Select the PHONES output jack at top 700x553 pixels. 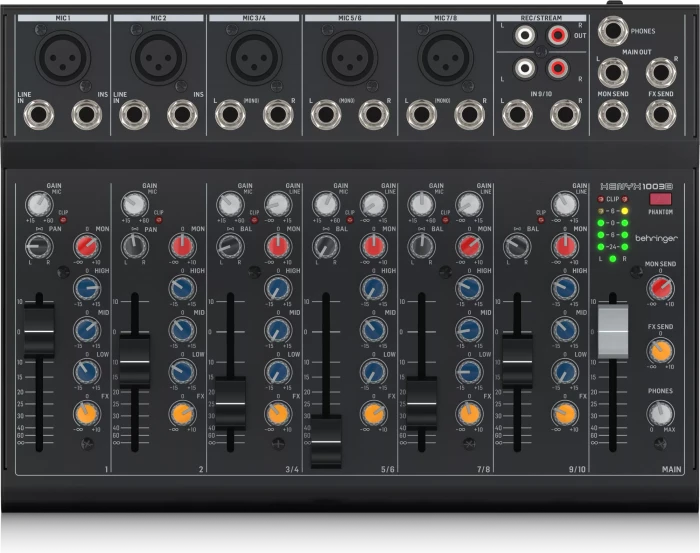pos(613,31)
